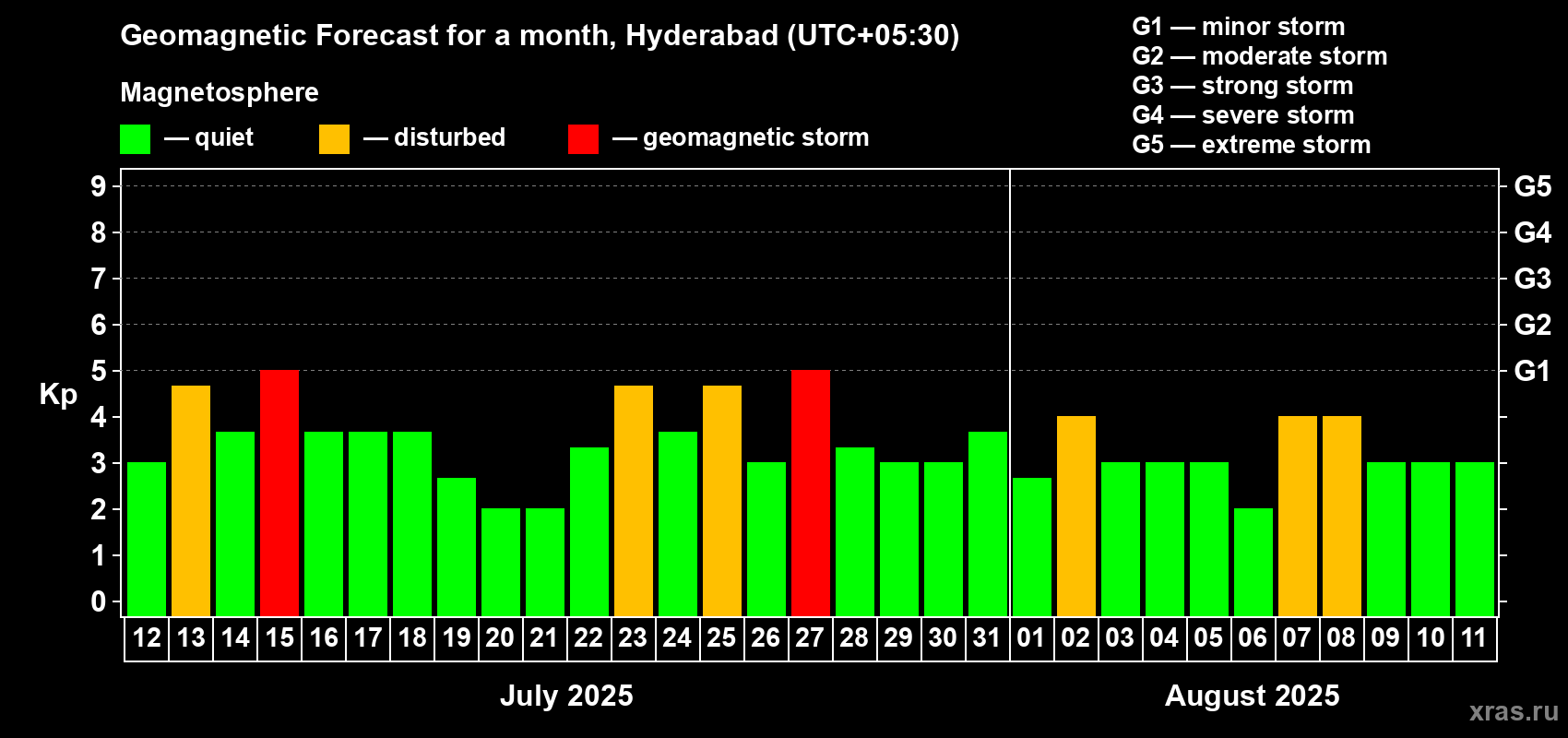Click the green bar for July 12
The image size is (1568, 738).
147,540
